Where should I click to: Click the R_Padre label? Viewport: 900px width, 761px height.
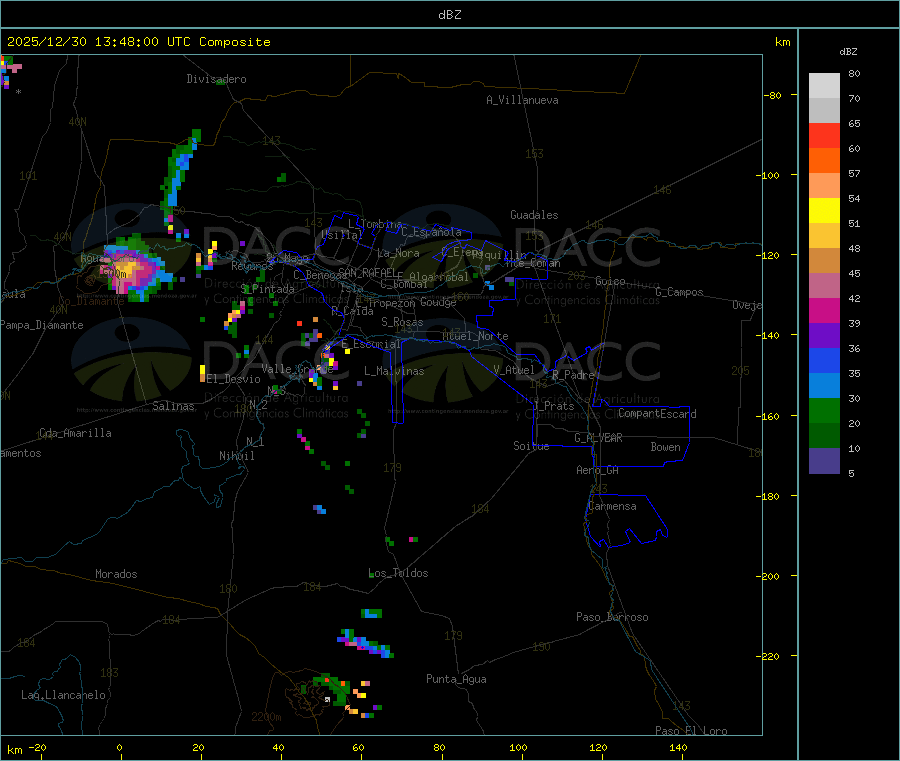coord(573,375)
